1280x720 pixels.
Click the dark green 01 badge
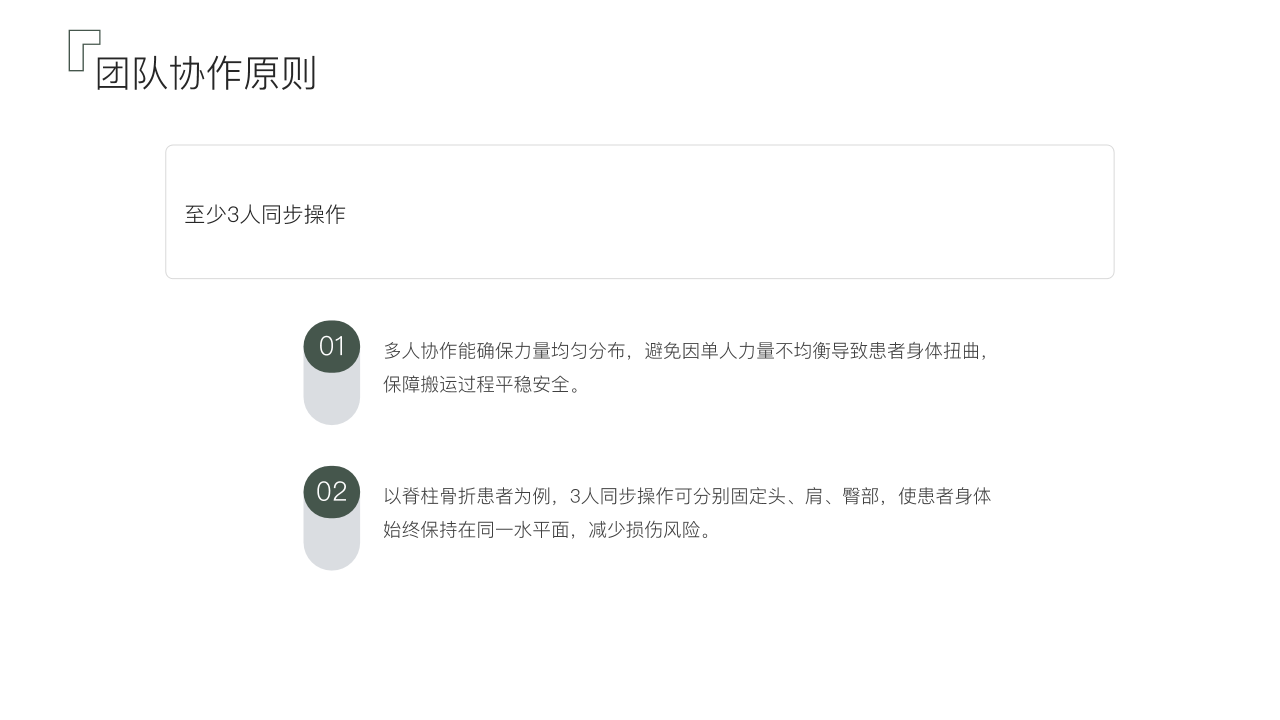[332, 347]
